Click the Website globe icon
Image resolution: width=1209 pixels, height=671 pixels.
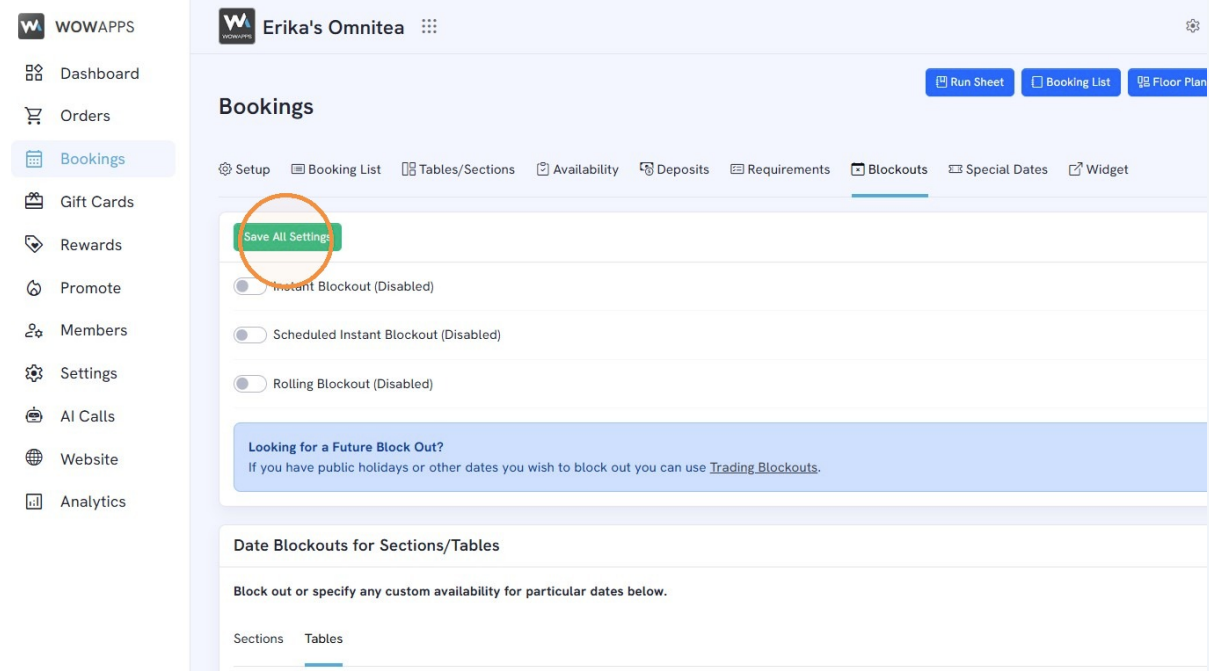34,459
